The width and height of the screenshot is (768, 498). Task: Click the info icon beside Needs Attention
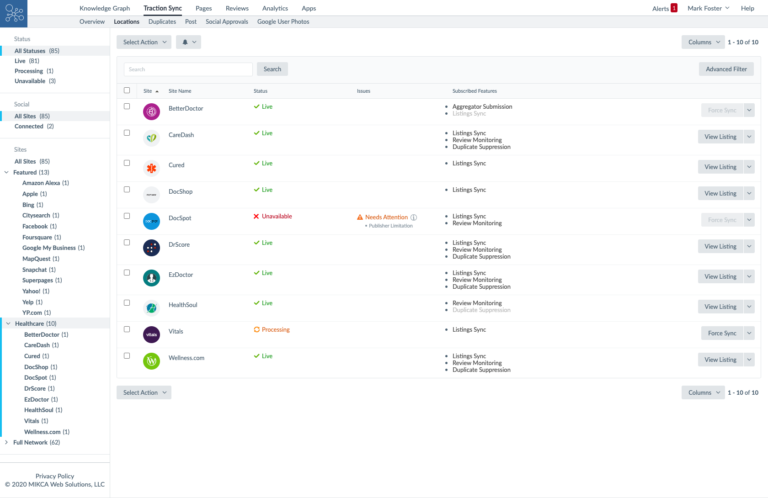coord(414,217)
